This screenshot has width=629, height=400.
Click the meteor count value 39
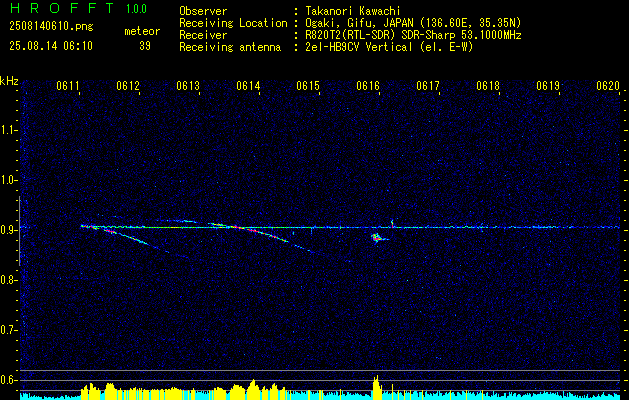(x=145, y=46)
